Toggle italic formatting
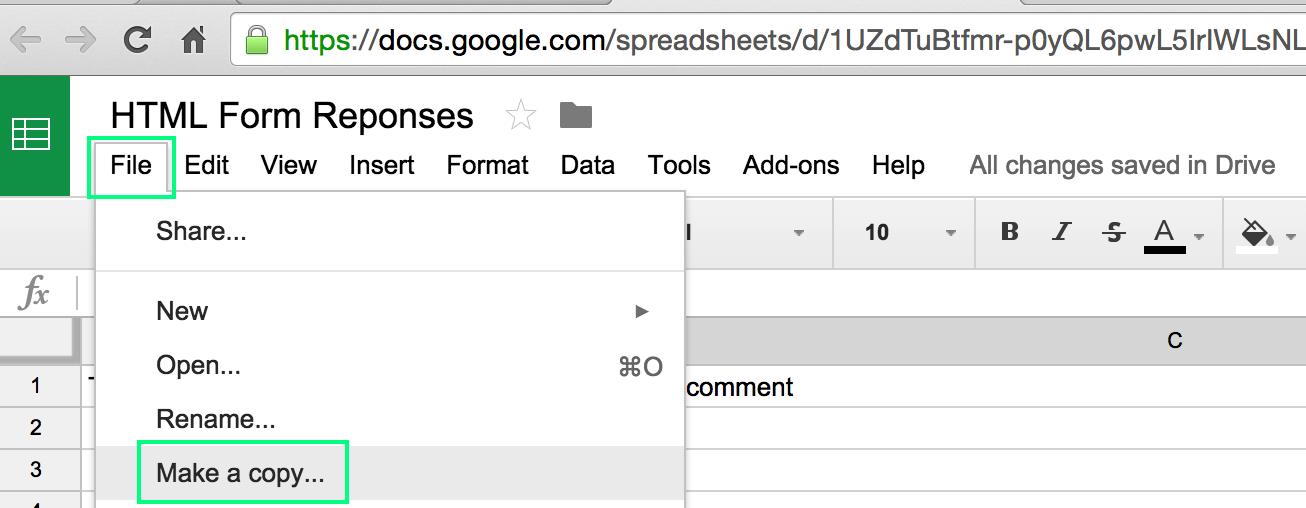The image size is (1306, 508). click(1062, 232)
